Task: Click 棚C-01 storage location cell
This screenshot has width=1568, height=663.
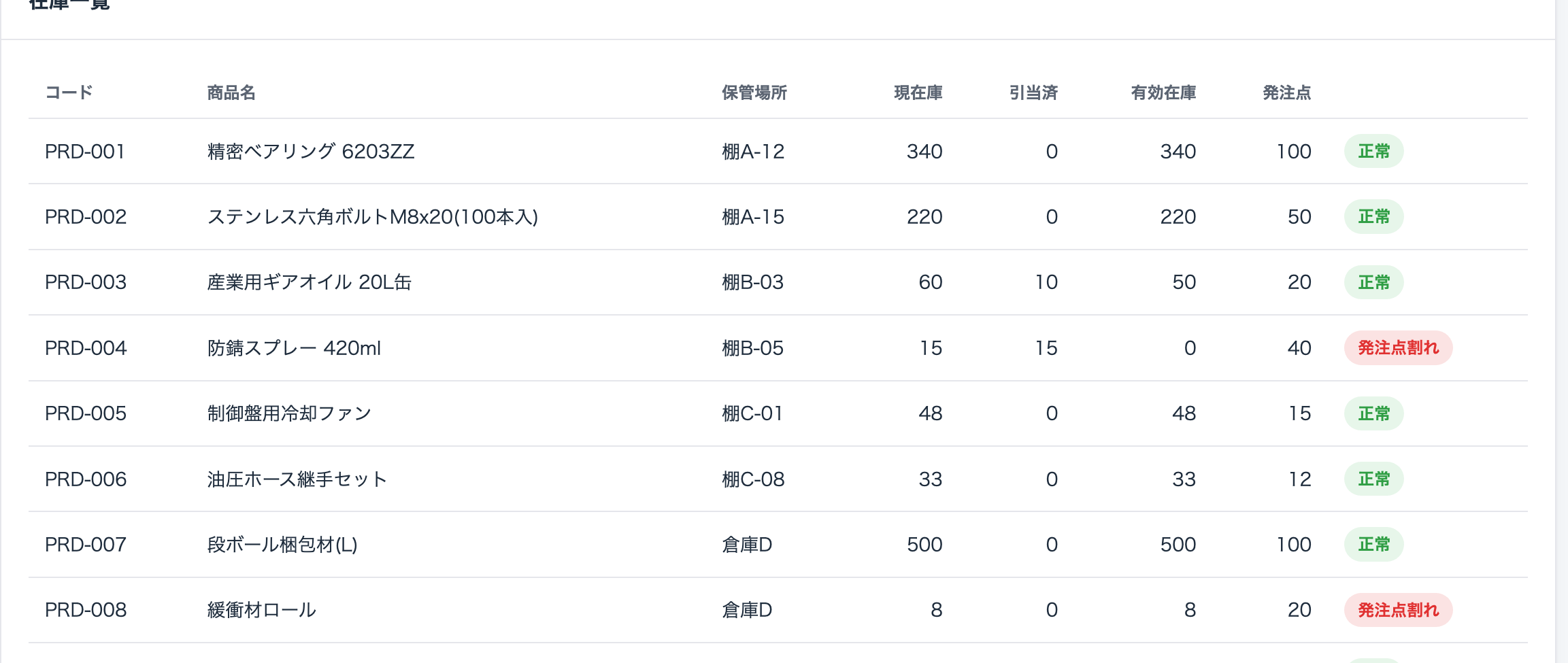Action: (752, 413)
